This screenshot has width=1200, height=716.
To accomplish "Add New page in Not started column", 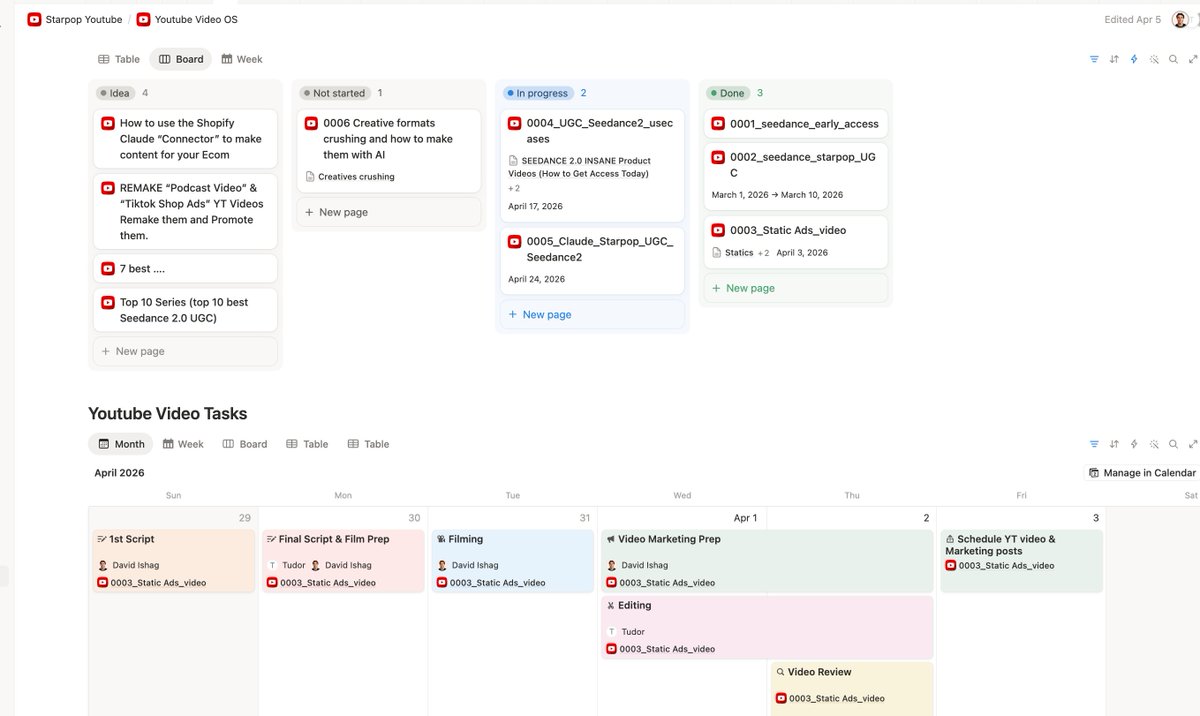I will [x=389, y=212].
